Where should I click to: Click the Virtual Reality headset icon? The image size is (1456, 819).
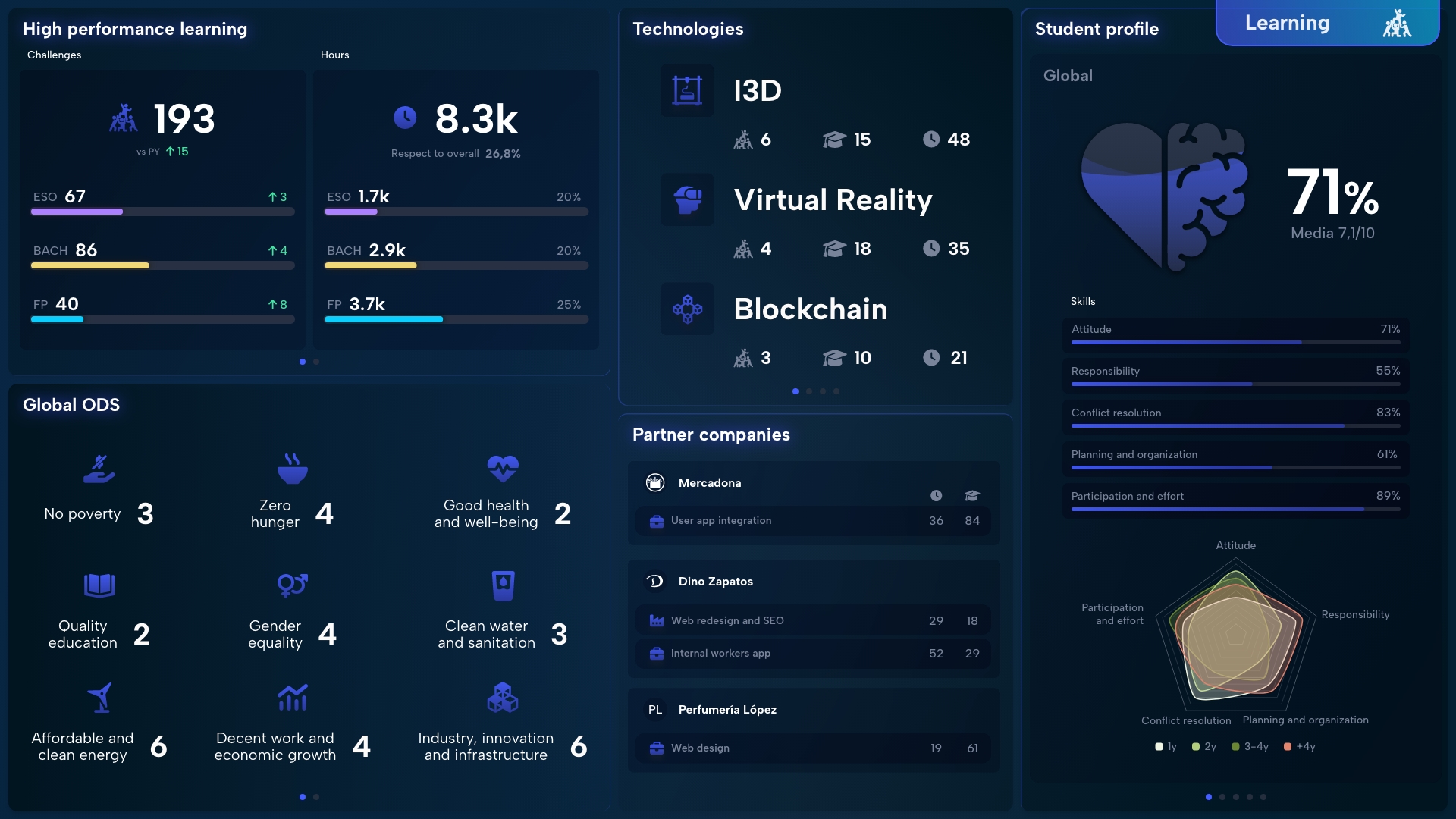point(687,199)
